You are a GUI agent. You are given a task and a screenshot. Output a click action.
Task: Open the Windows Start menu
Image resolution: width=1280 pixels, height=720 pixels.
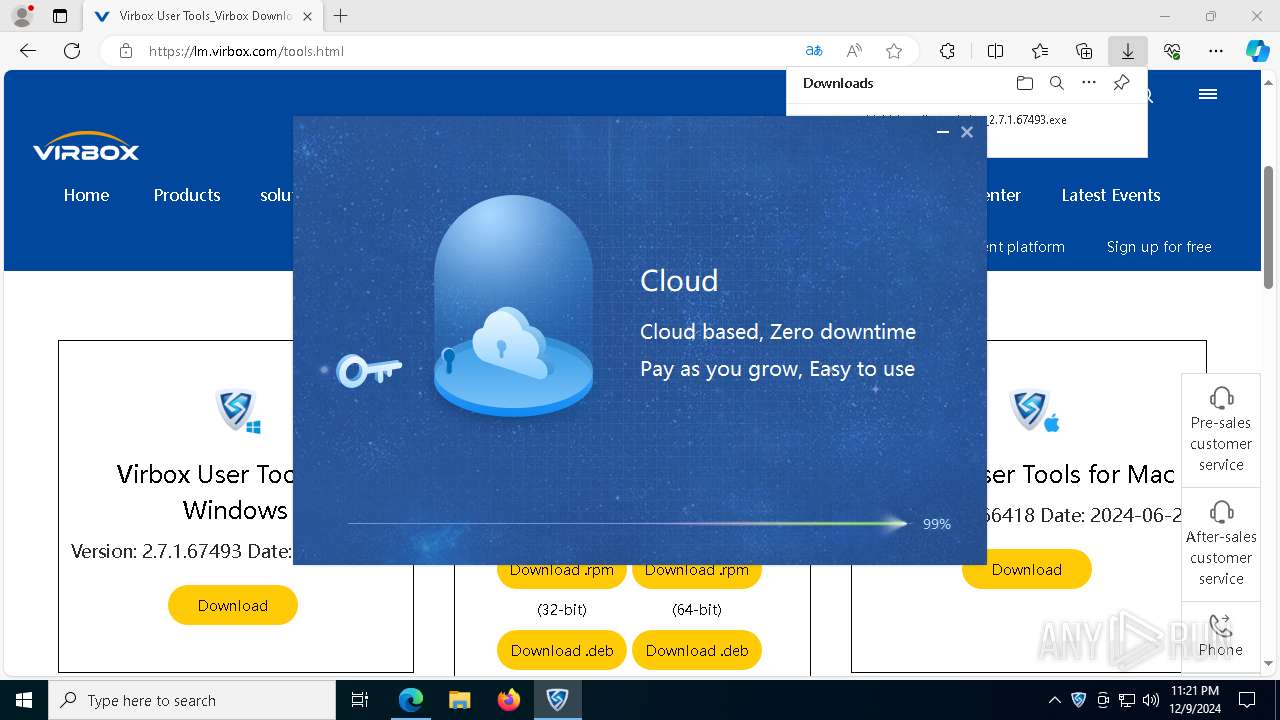click(24, 700)
